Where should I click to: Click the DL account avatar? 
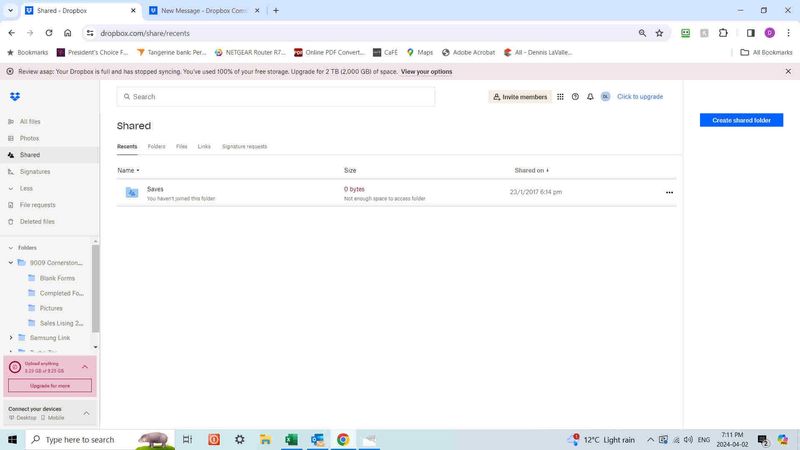605,97
